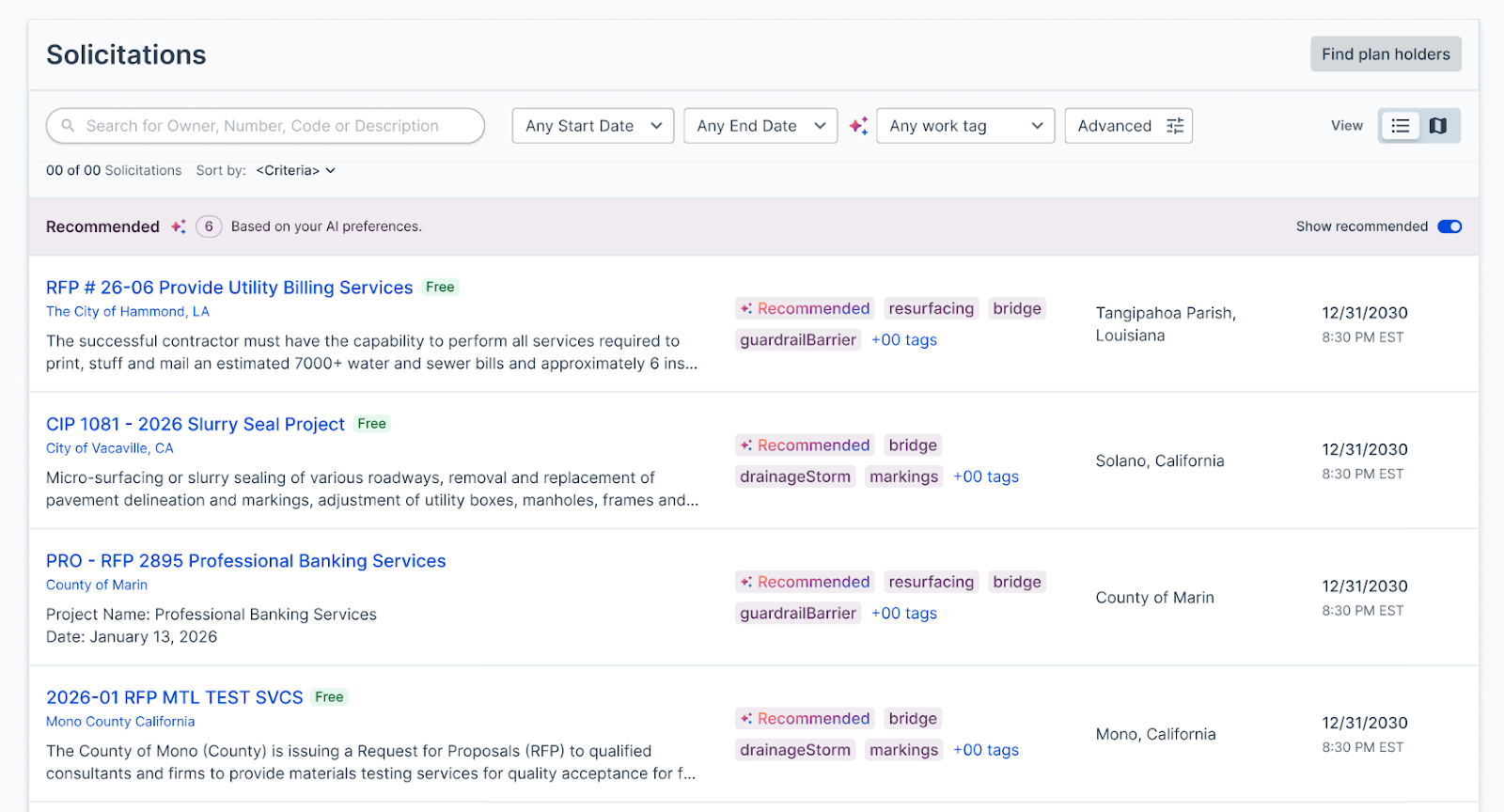Viewport: 1504px width, 812px height.
Task: Click bridge tag on Utility Billing row
Action: pyautogui.click(x=1017, y=308)
